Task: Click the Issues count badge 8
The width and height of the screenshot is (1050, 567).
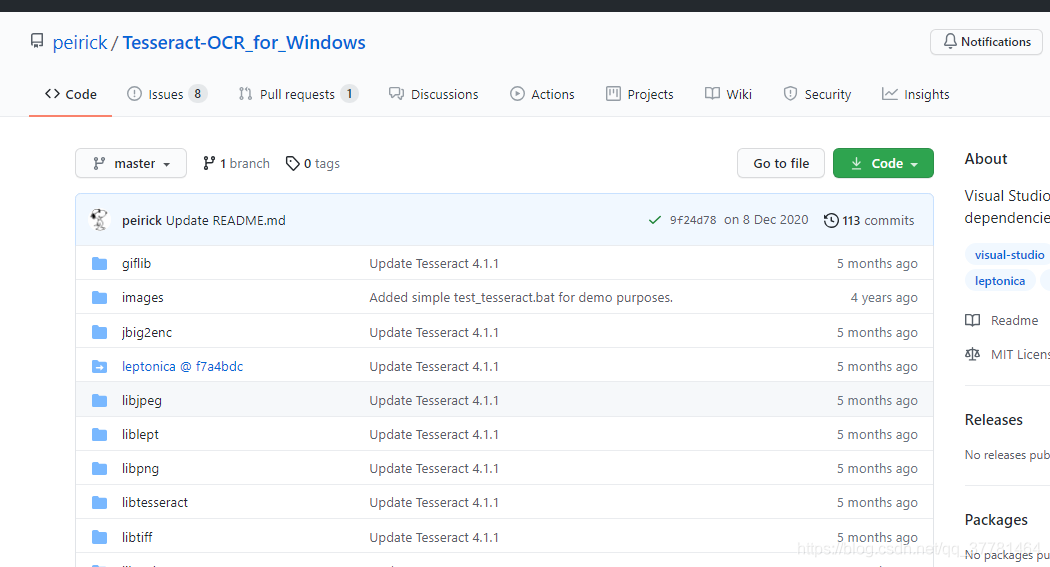Action: pyautogui.click(x=198, y=94)
